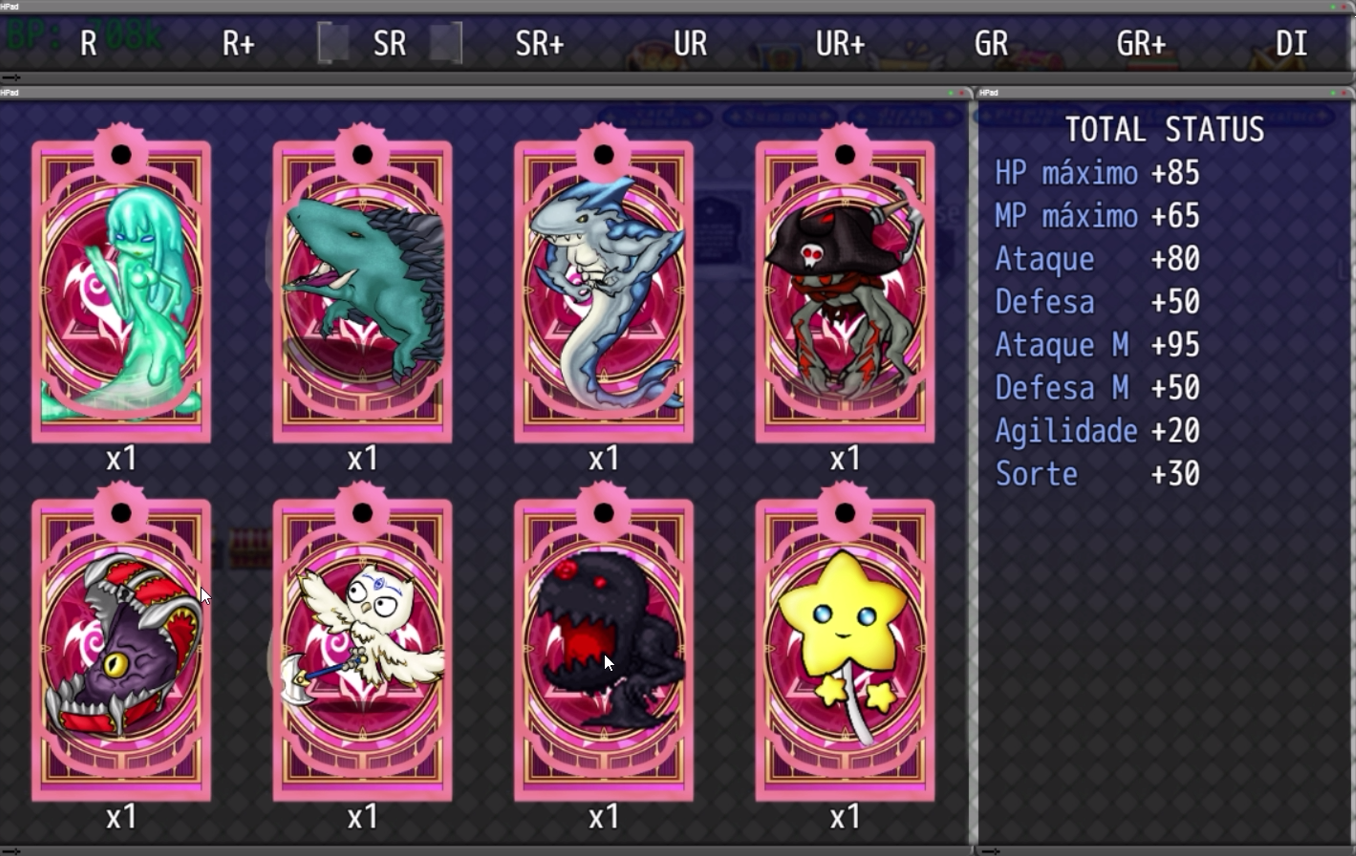Select the UR+ rarity tab
The height and width of the screenshot is (856, 1356).
[x=841, y=44]
